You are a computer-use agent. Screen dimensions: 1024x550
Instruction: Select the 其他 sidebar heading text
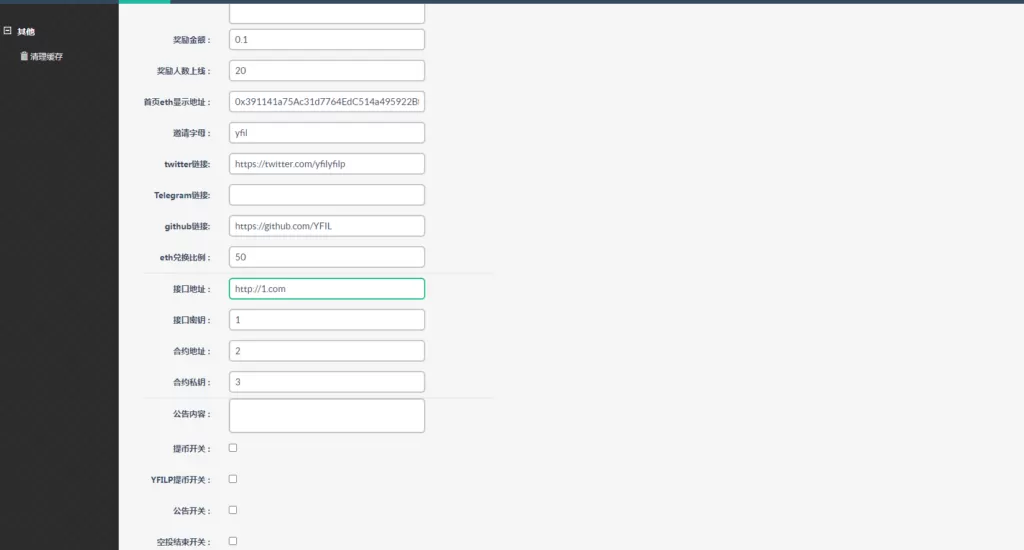26,31
